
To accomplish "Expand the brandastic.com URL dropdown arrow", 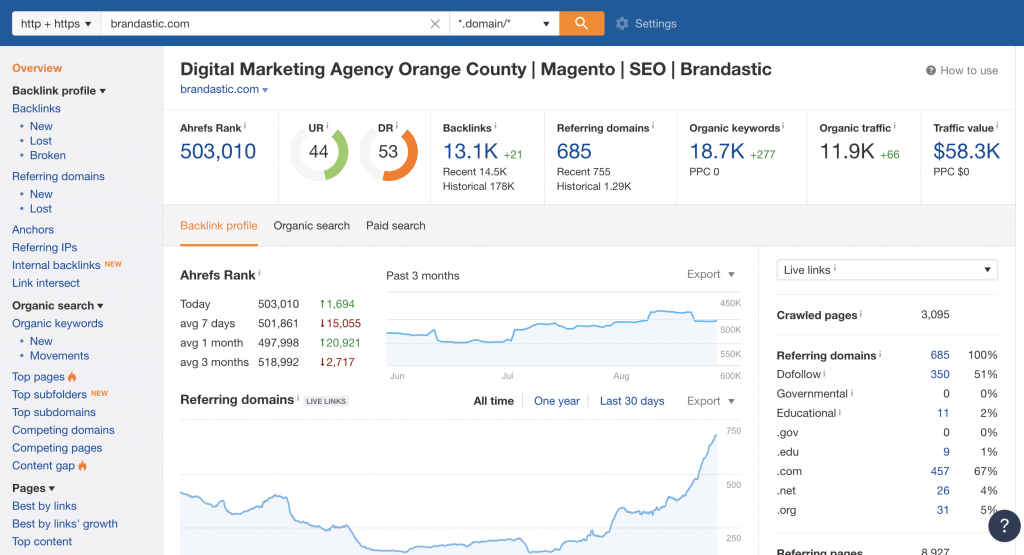I will tap(265, 90).
